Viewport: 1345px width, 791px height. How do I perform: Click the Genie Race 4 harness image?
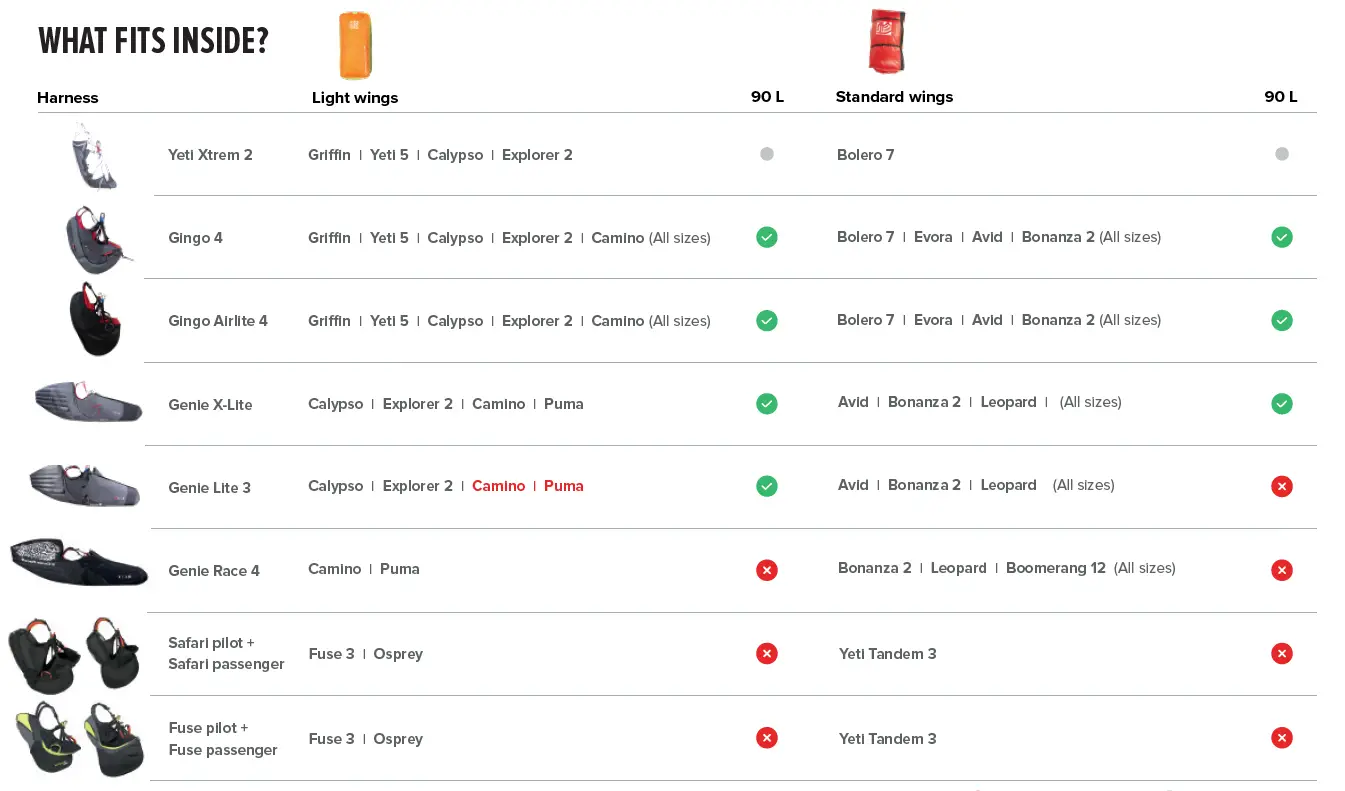[78, 563]
